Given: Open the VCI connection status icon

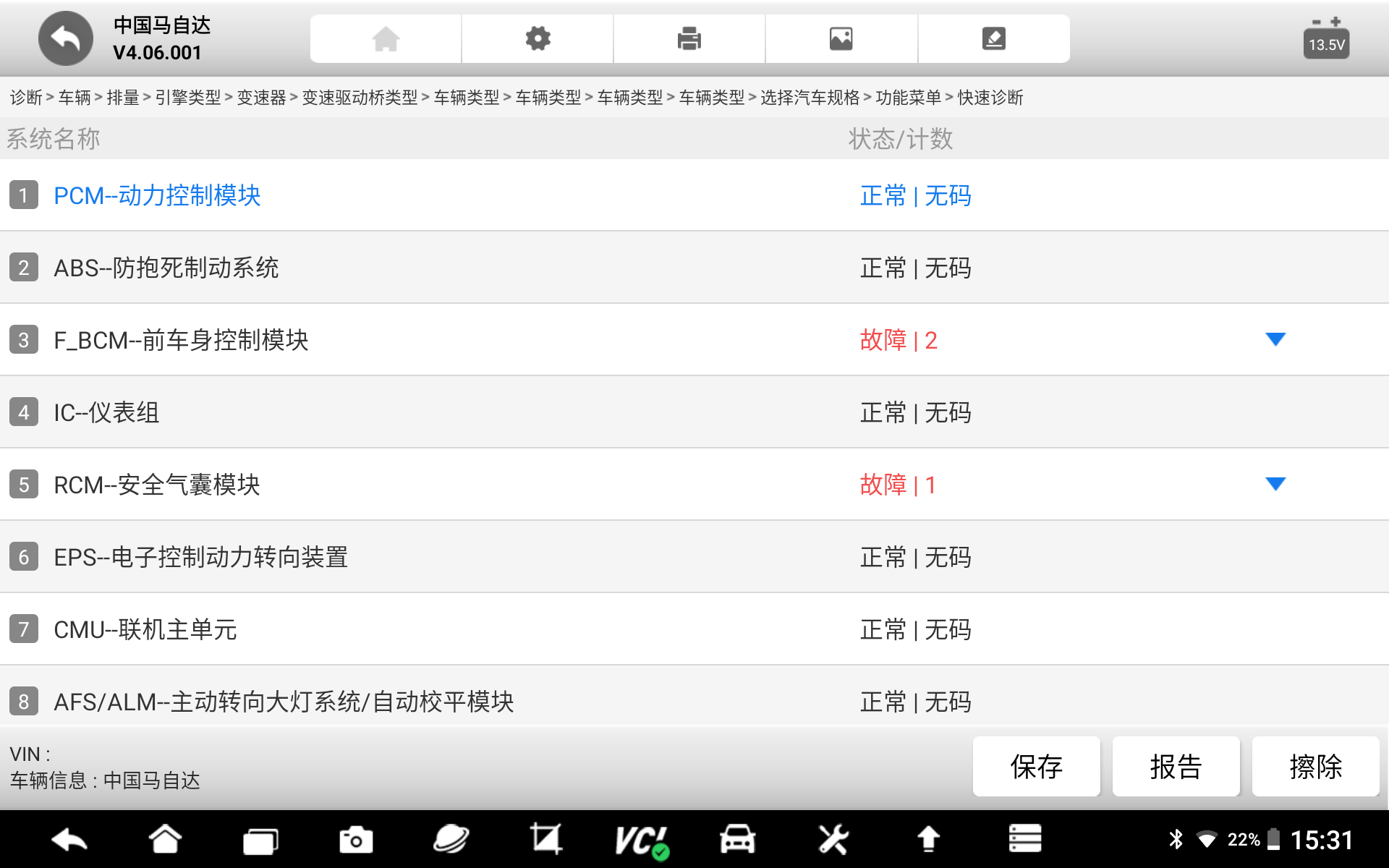Looking at the screenshot, I should tap(641, 841).
